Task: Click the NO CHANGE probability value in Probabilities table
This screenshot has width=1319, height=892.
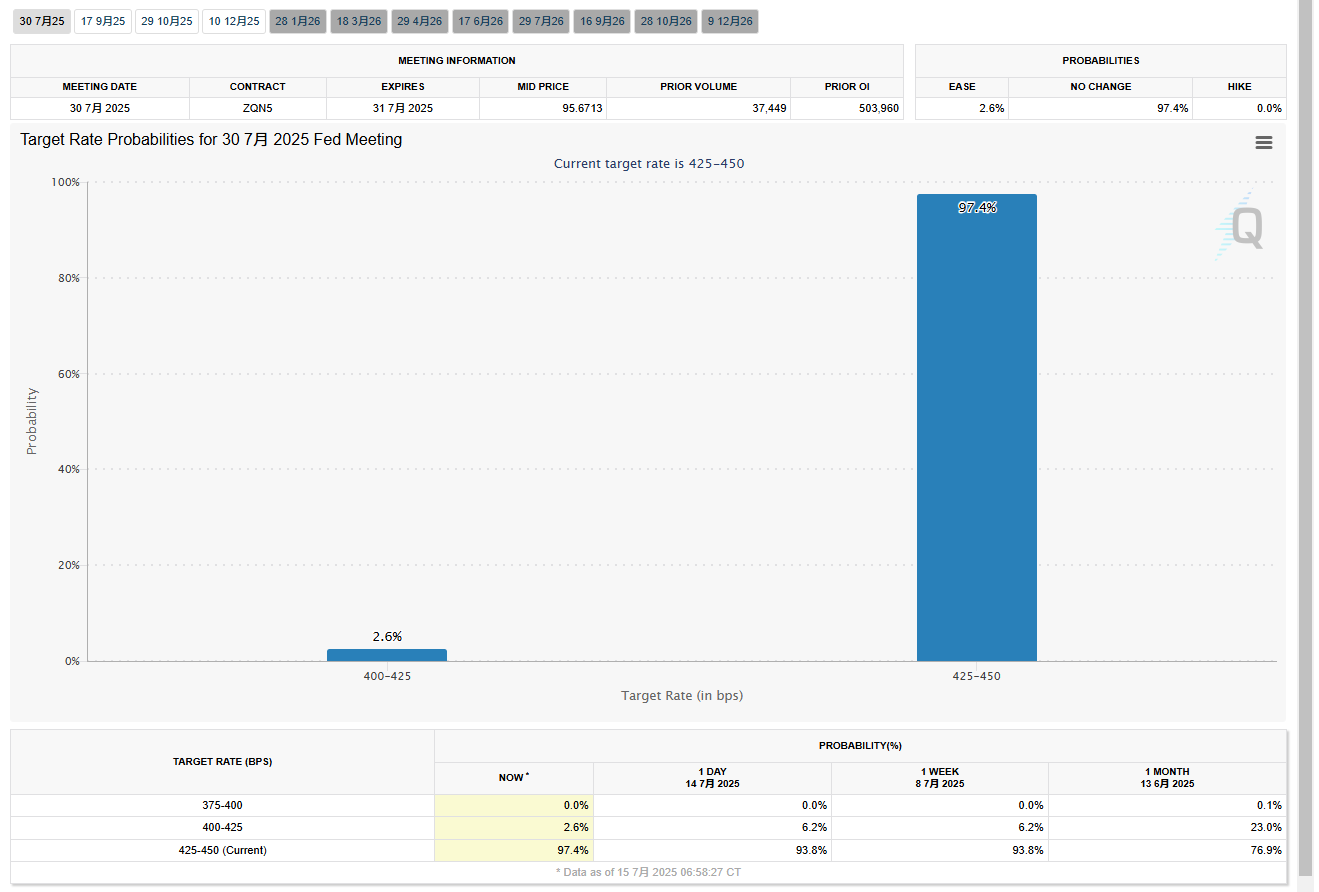Action: (1173, 108)
